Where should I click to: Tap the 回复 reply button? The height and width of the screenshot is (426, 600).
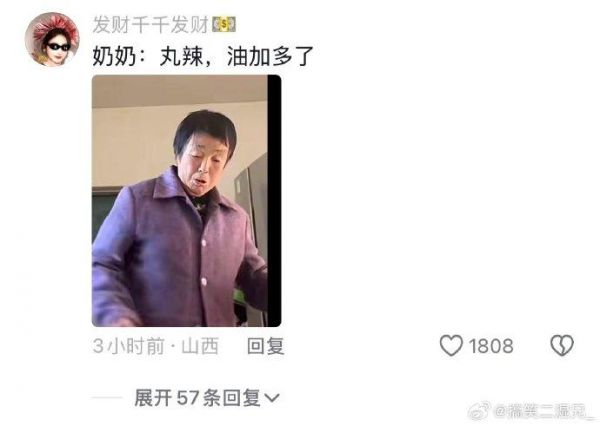[x=266, y=346]
